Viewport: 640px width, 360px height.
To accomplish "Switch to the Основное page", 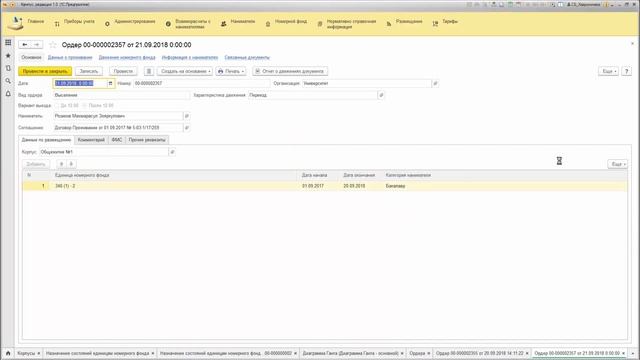I will 31,58.
